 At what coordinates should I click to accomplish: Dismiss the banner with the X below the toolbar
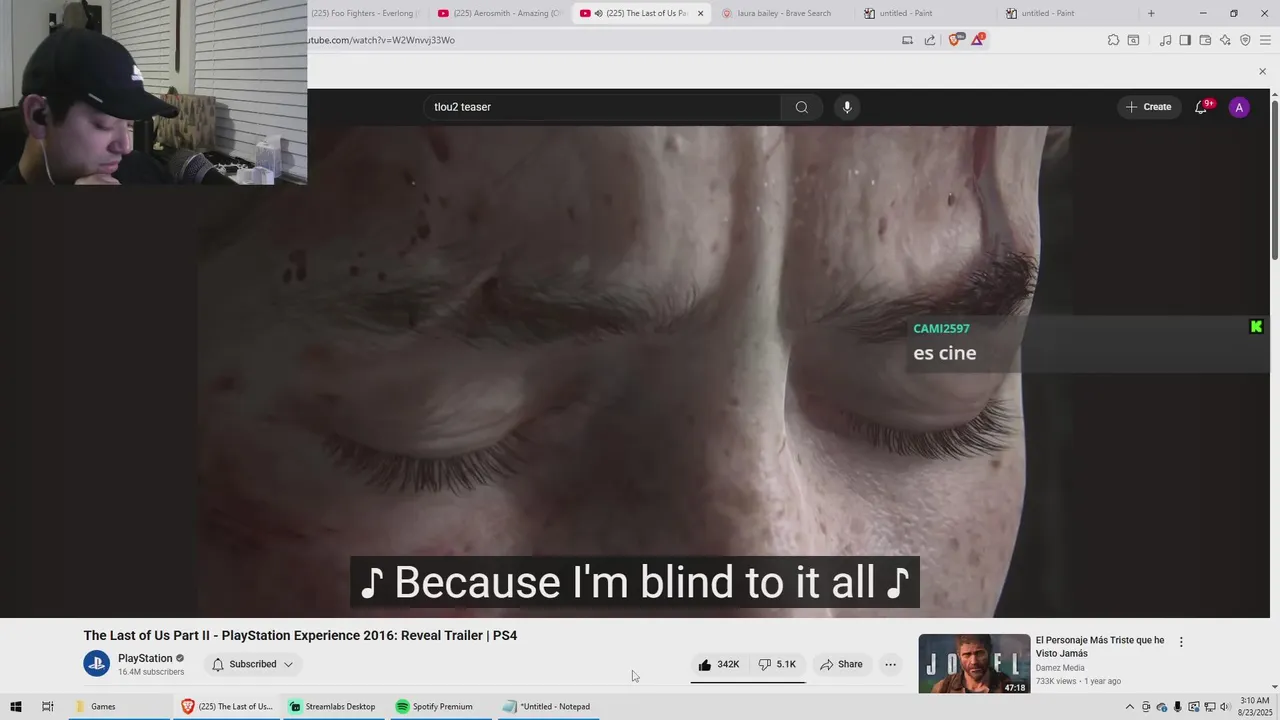pyautogui.click(x=1262, y=71)
